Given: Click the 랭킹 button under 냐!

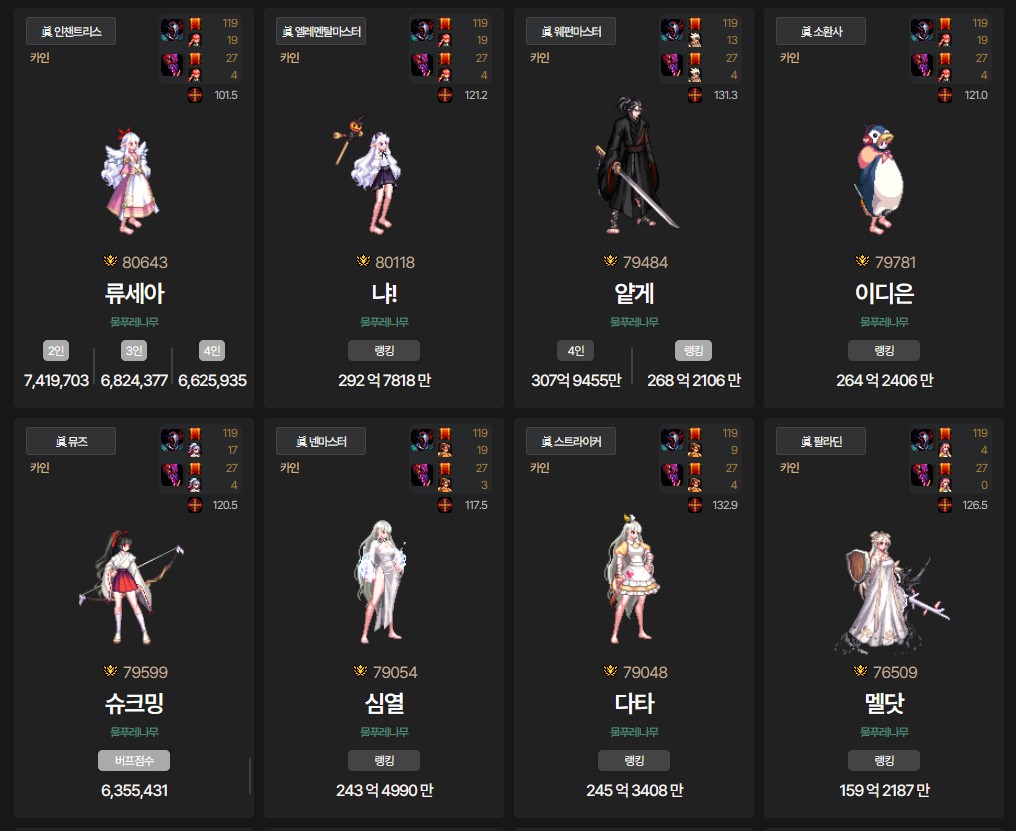Looking at the screenshot, I should click(x=384, y=351).
